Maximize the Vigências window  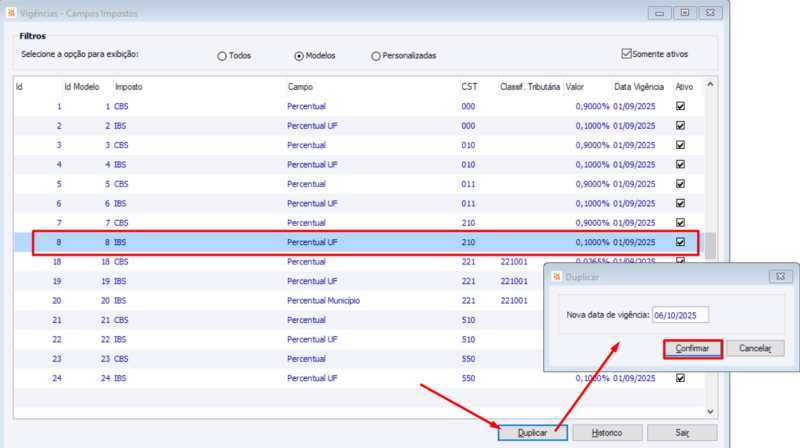tap(685, 13)
